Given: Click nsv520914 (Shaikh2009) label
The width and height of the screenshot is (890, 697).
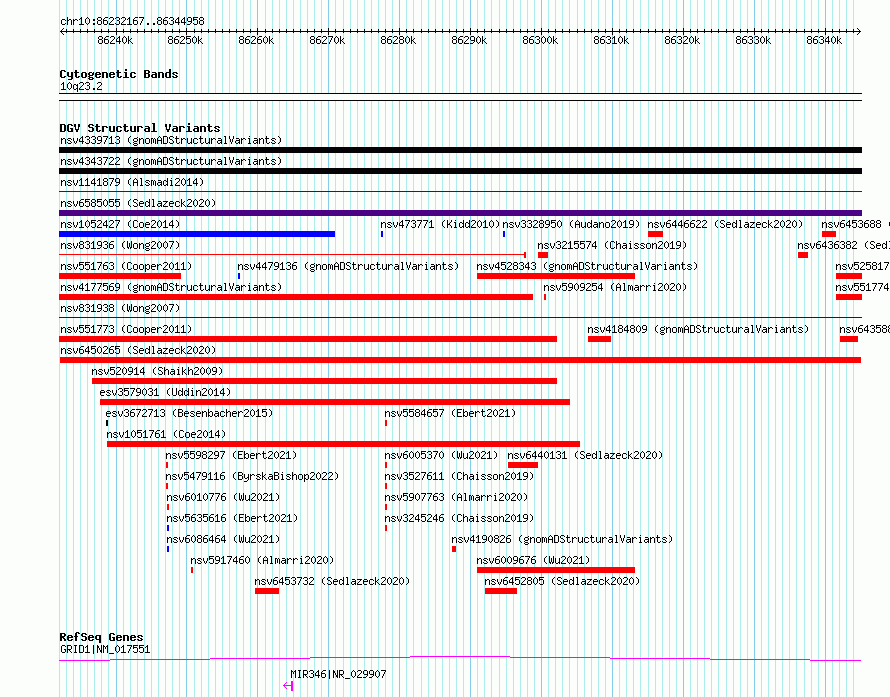Looking at the screenshot, I should 157,371.
